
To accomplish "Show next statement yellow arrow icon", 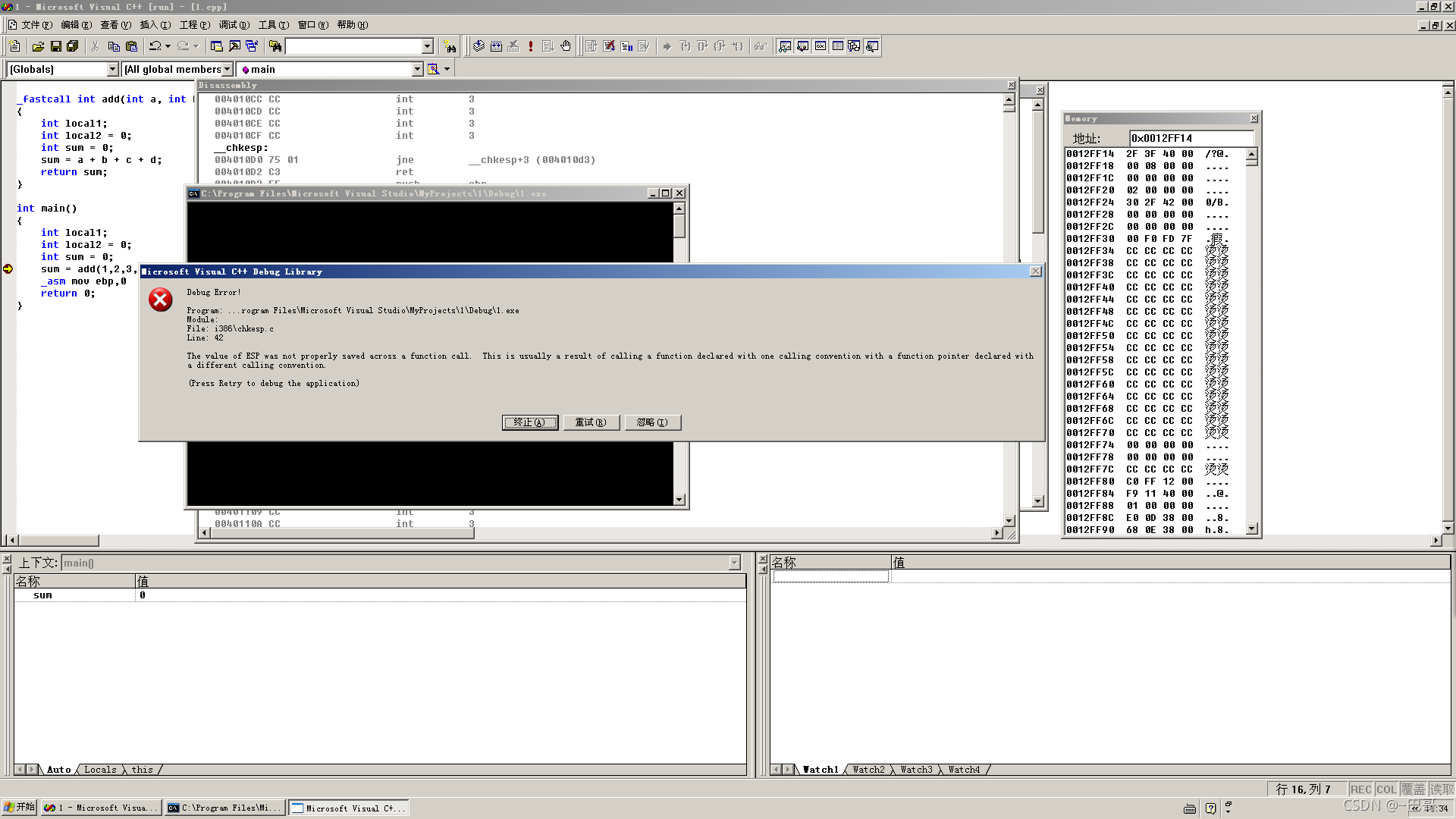I will [x=667, y=47].
